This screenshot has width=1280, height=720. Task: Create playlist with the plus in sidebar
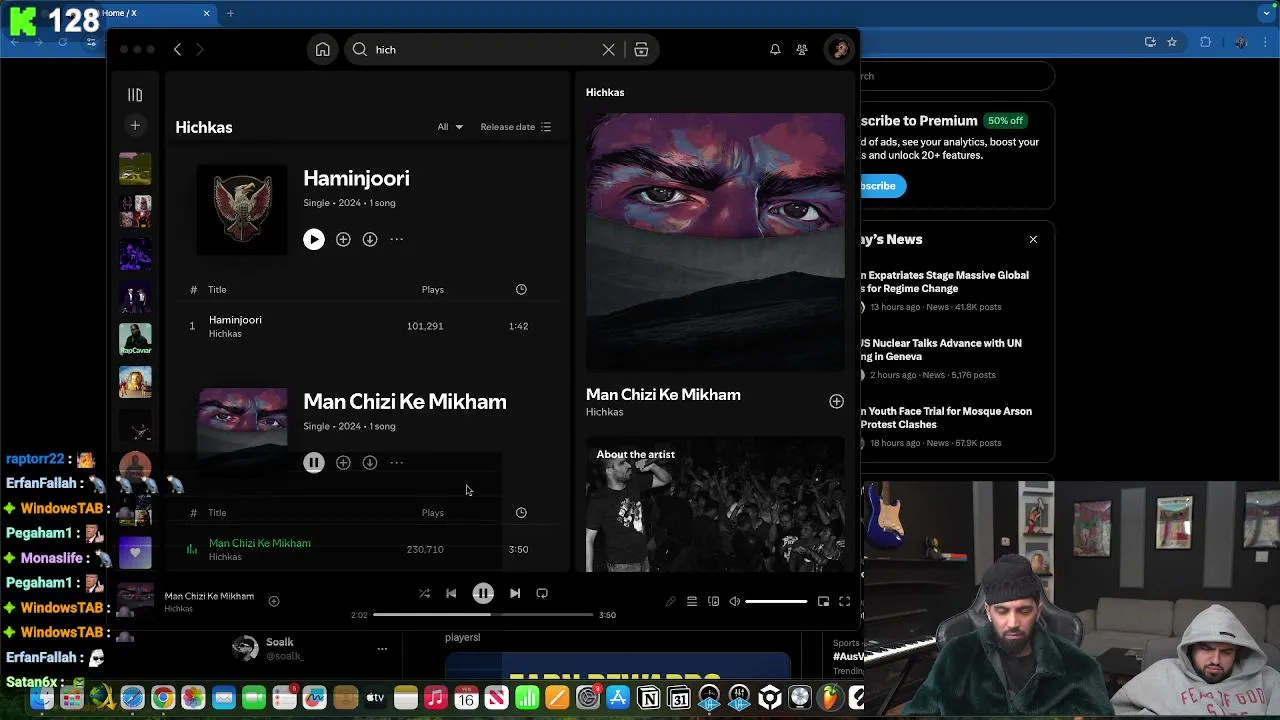(135, 125)
